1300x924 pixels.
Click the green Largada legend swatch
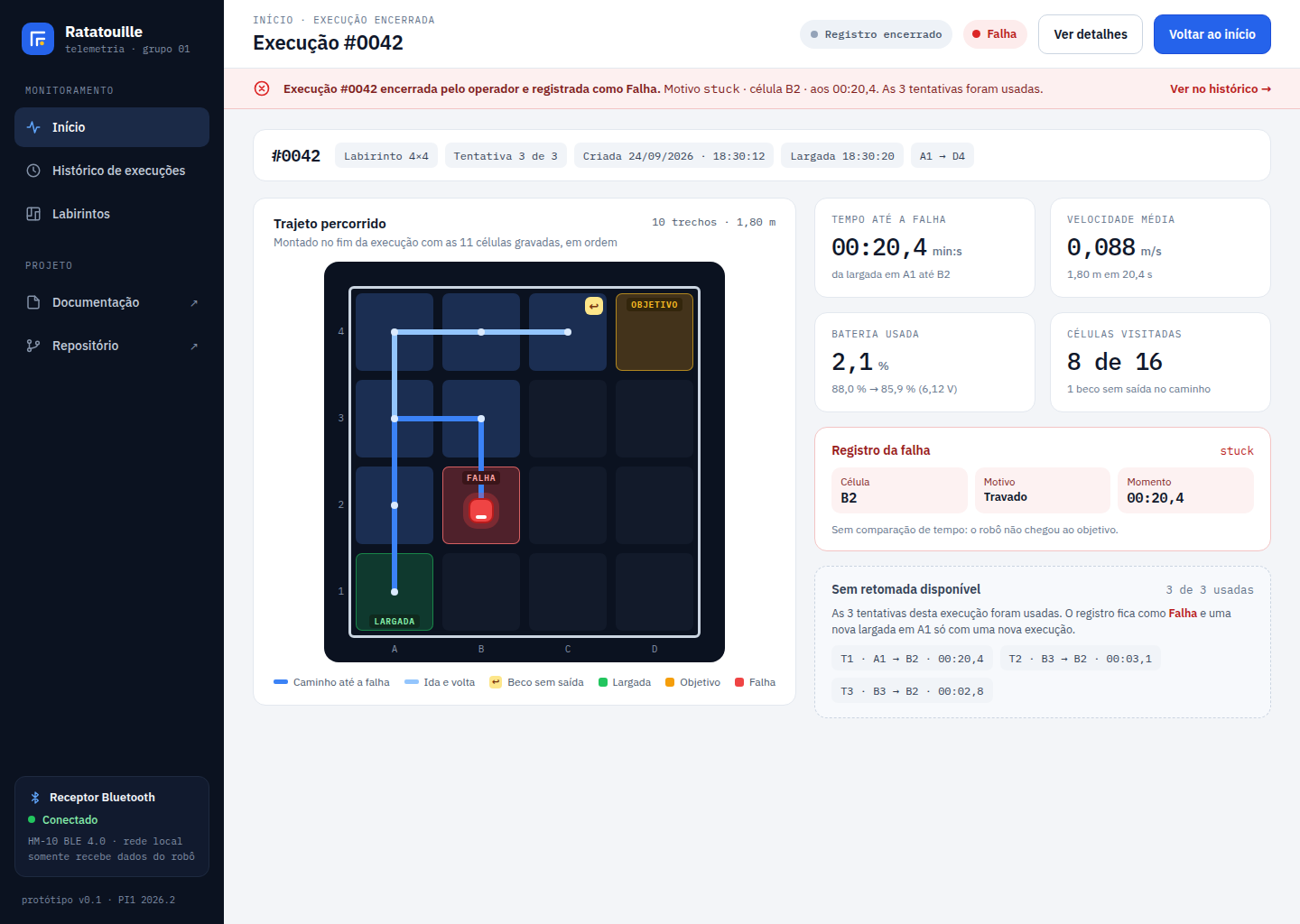[x=603, y=682]
